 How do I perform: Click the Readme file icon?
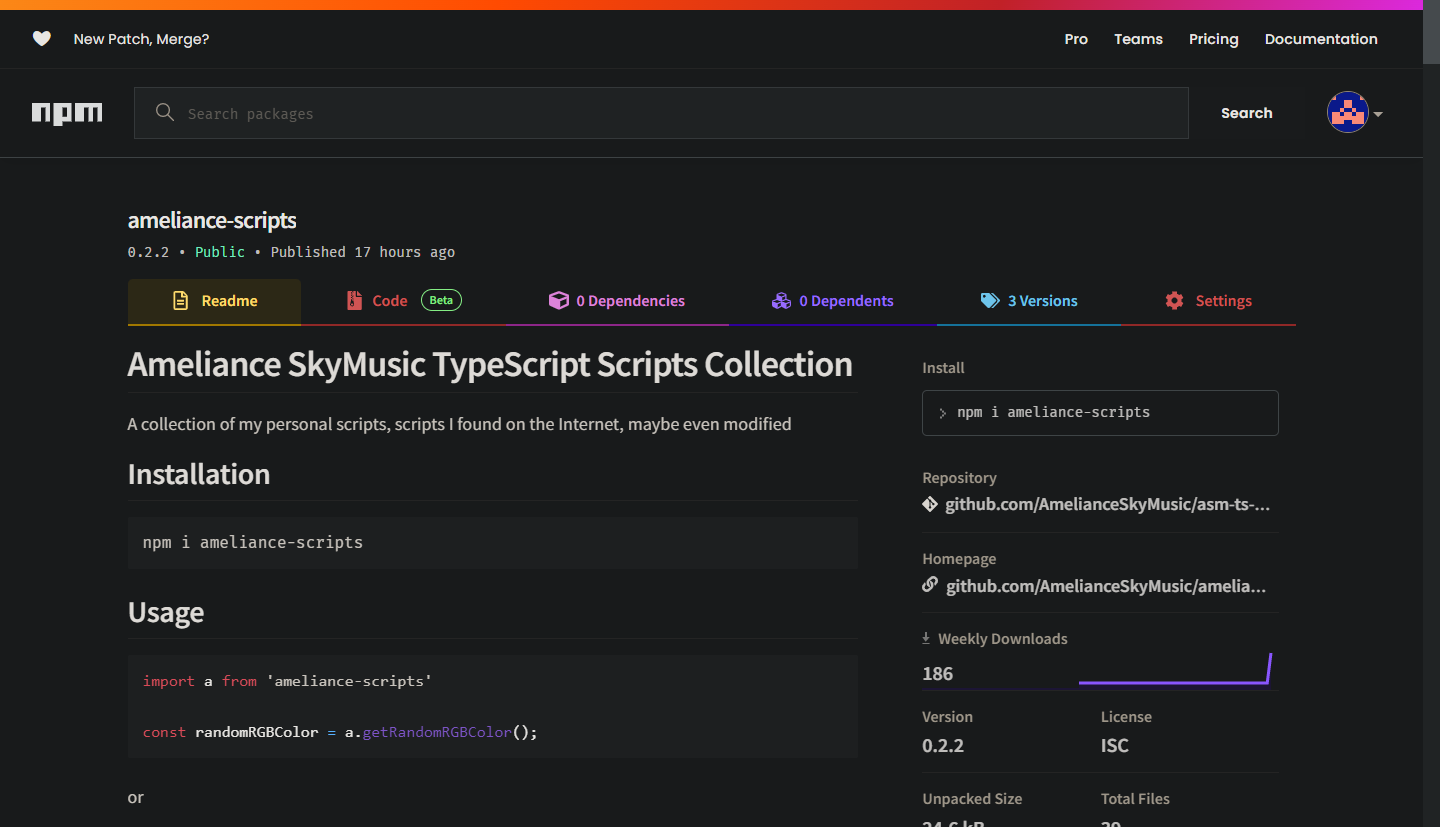181,301
